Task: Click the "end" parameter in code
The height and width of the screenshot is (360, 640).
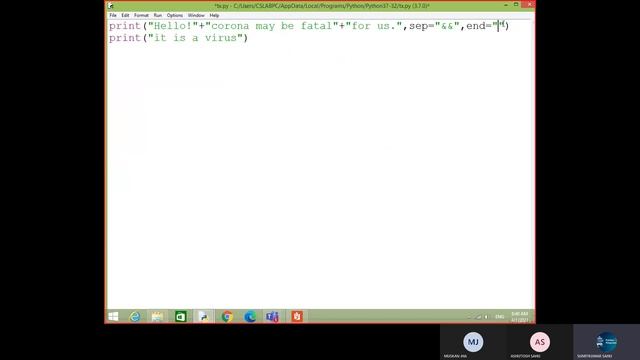Action: click(476, 26)
